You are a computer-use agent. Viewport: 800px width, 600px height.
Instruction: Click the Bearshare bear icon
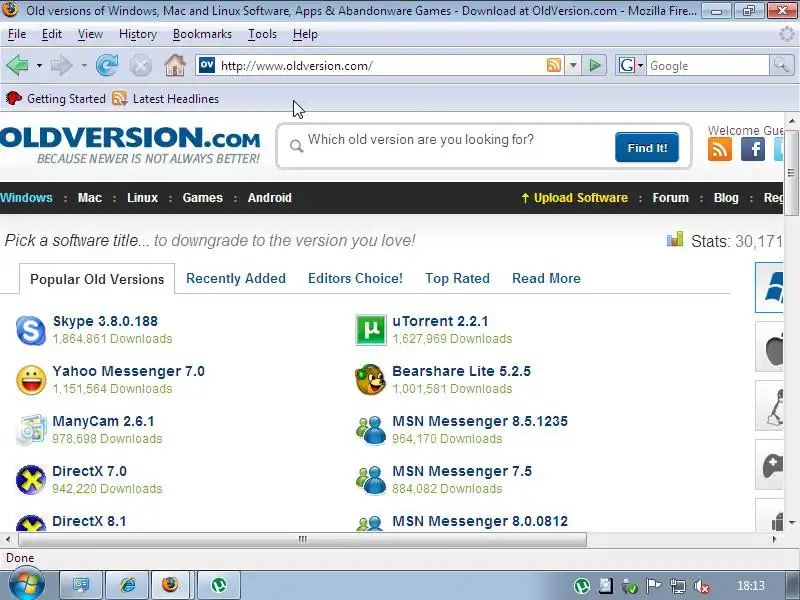[370, 380]
